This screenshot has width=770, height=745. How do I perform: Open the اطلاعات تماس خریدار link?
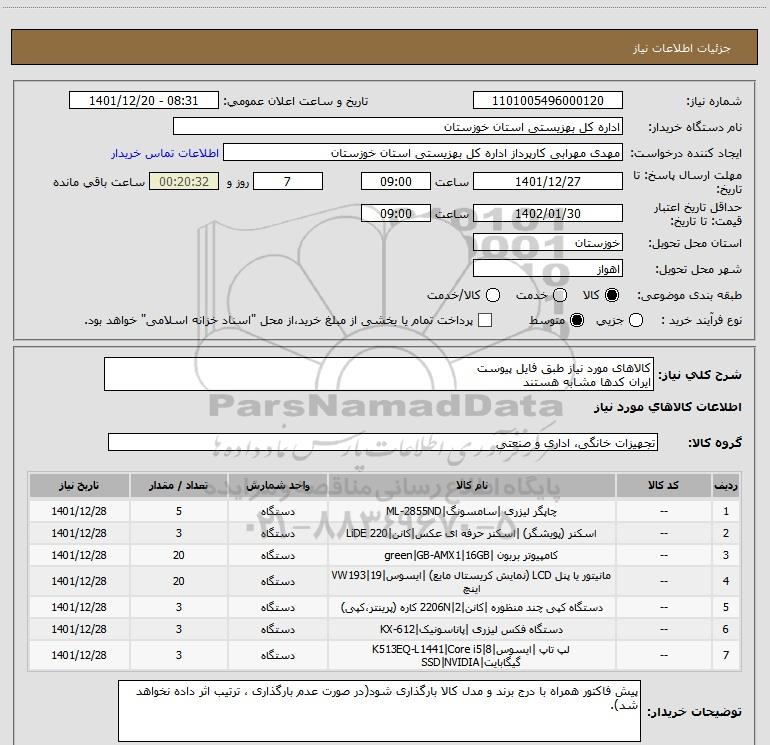165,153
